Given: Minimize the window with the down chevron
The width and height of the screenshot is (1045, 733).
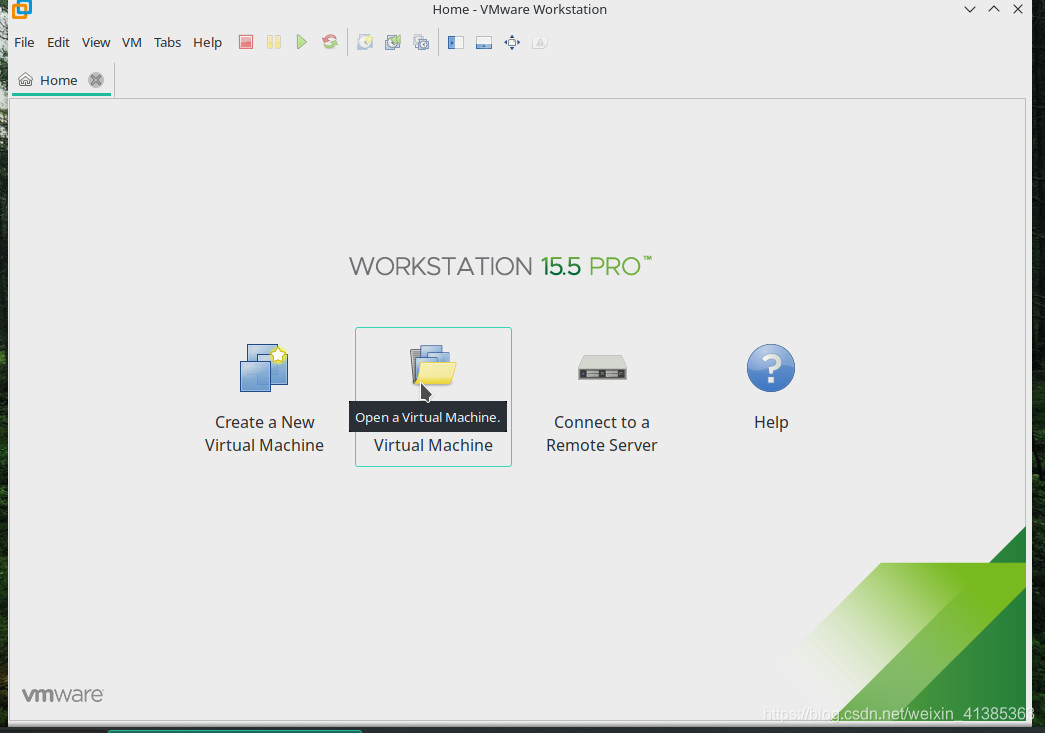Looking at the screenshot, I should pyautogui.click(x=970, y=9).
